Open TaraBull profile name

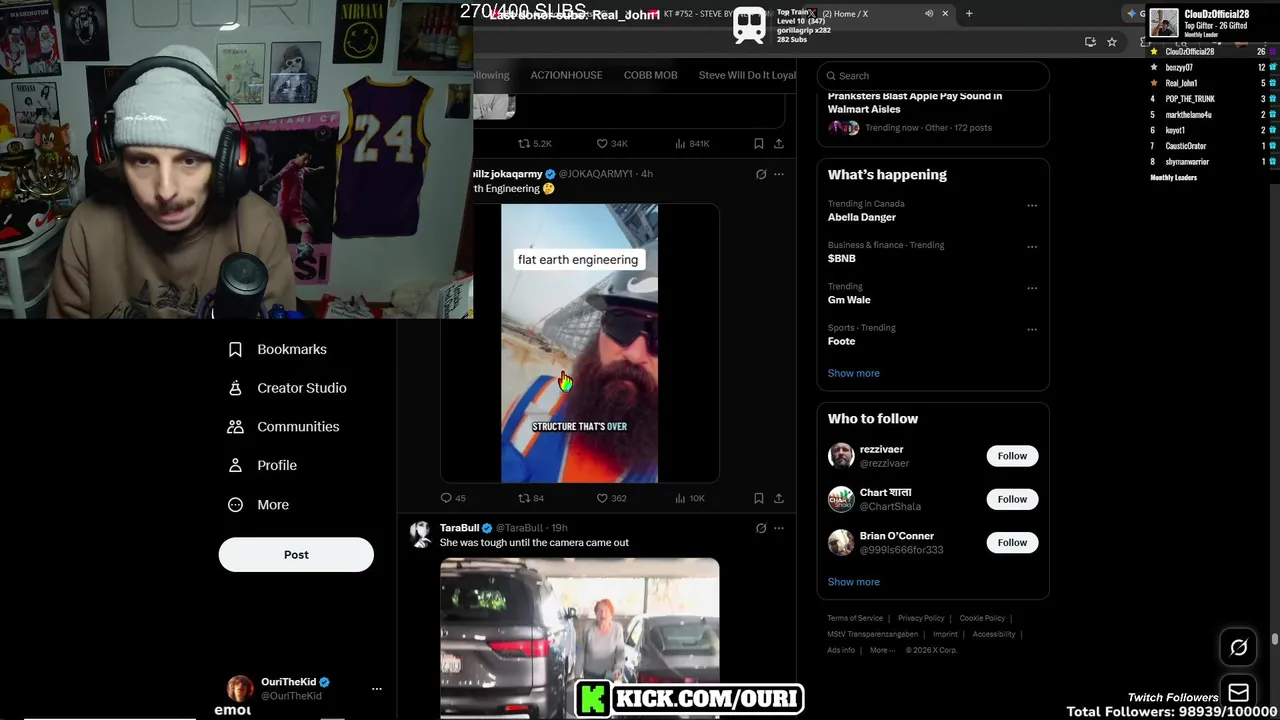click(x=459, y=528)
